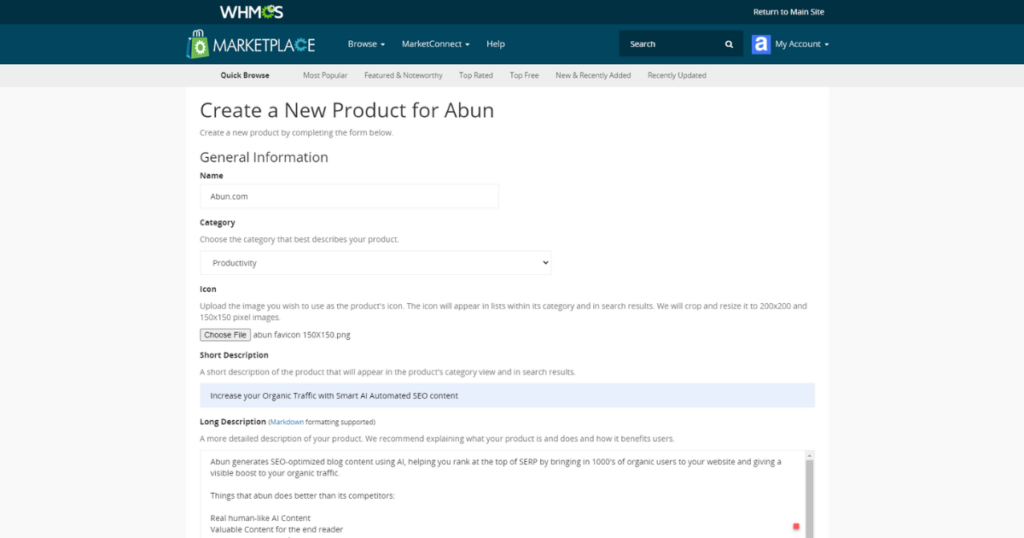Open the Help menu item
1024x538 pixels.
coord(496,44)
